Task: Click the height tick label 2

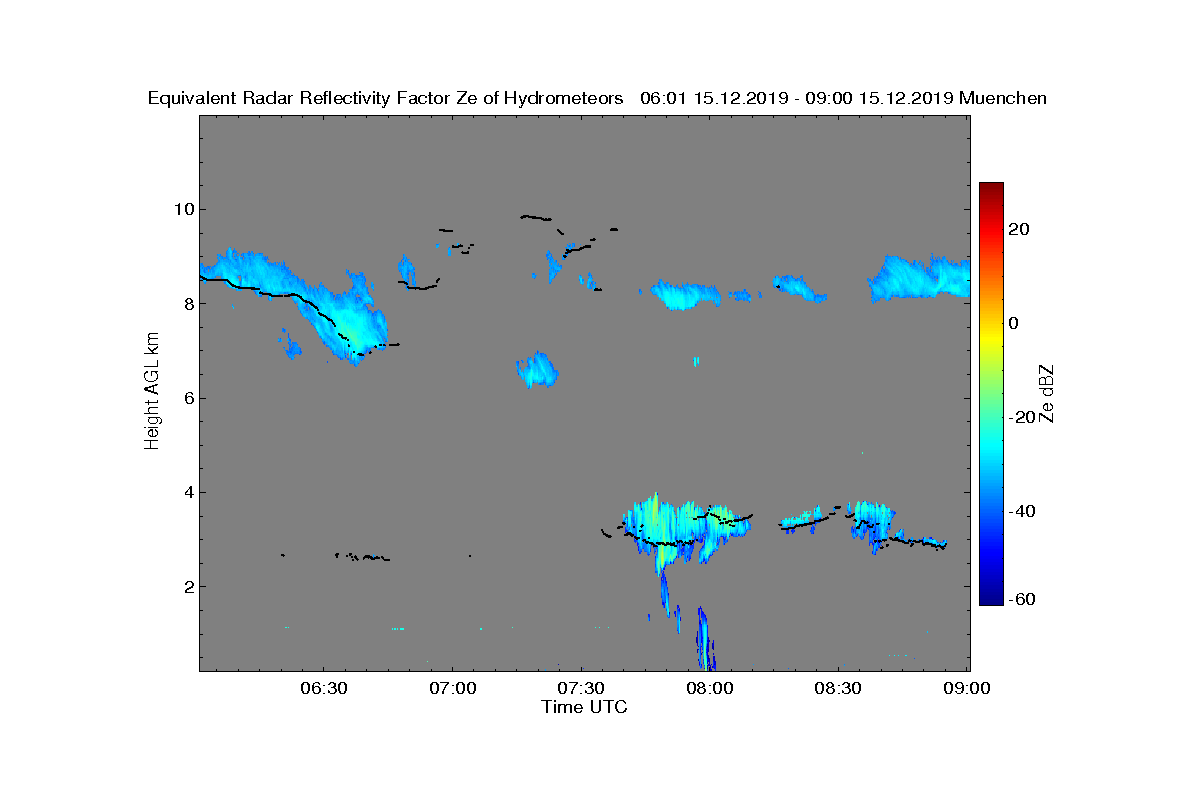Action: [188, 586]
